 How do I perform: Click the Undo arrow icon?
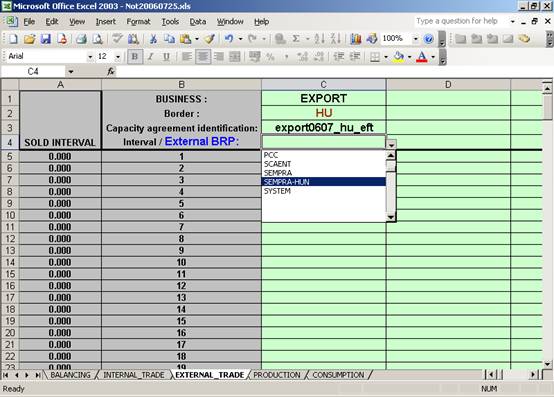point(229,39)
